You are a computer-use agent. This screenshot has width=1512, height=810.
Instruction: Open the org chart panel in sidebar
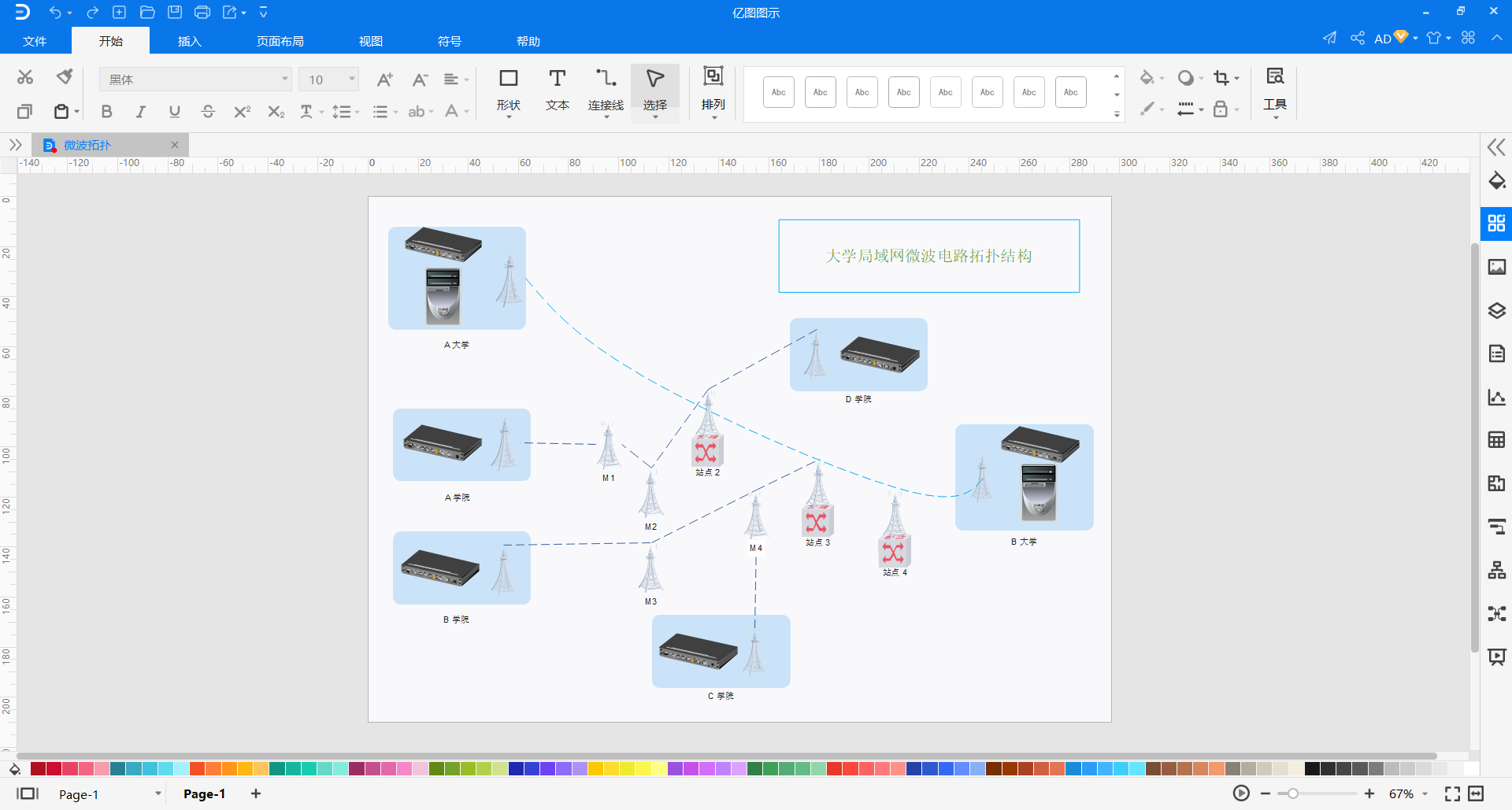[1496, 570]
